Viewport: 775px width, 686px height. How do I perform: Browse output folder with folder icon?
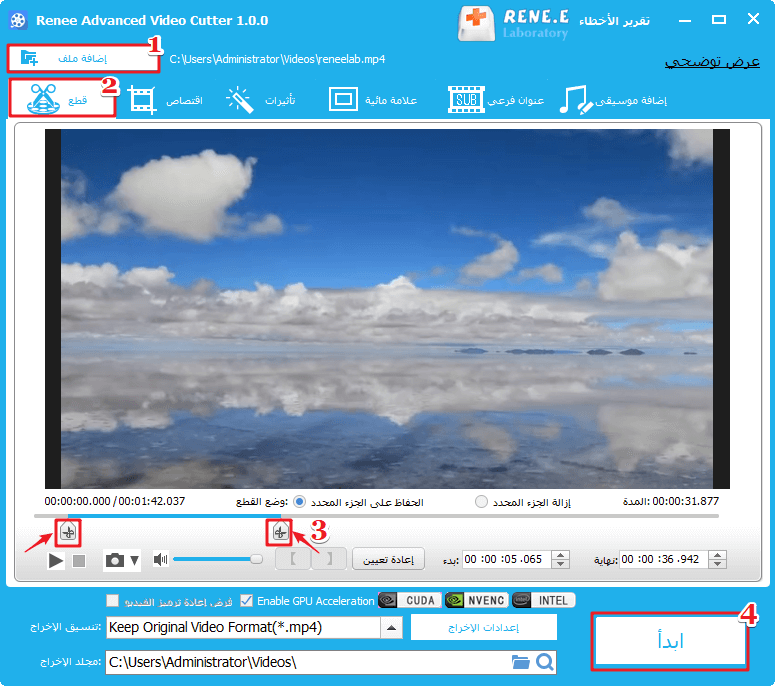coord(520,662)
